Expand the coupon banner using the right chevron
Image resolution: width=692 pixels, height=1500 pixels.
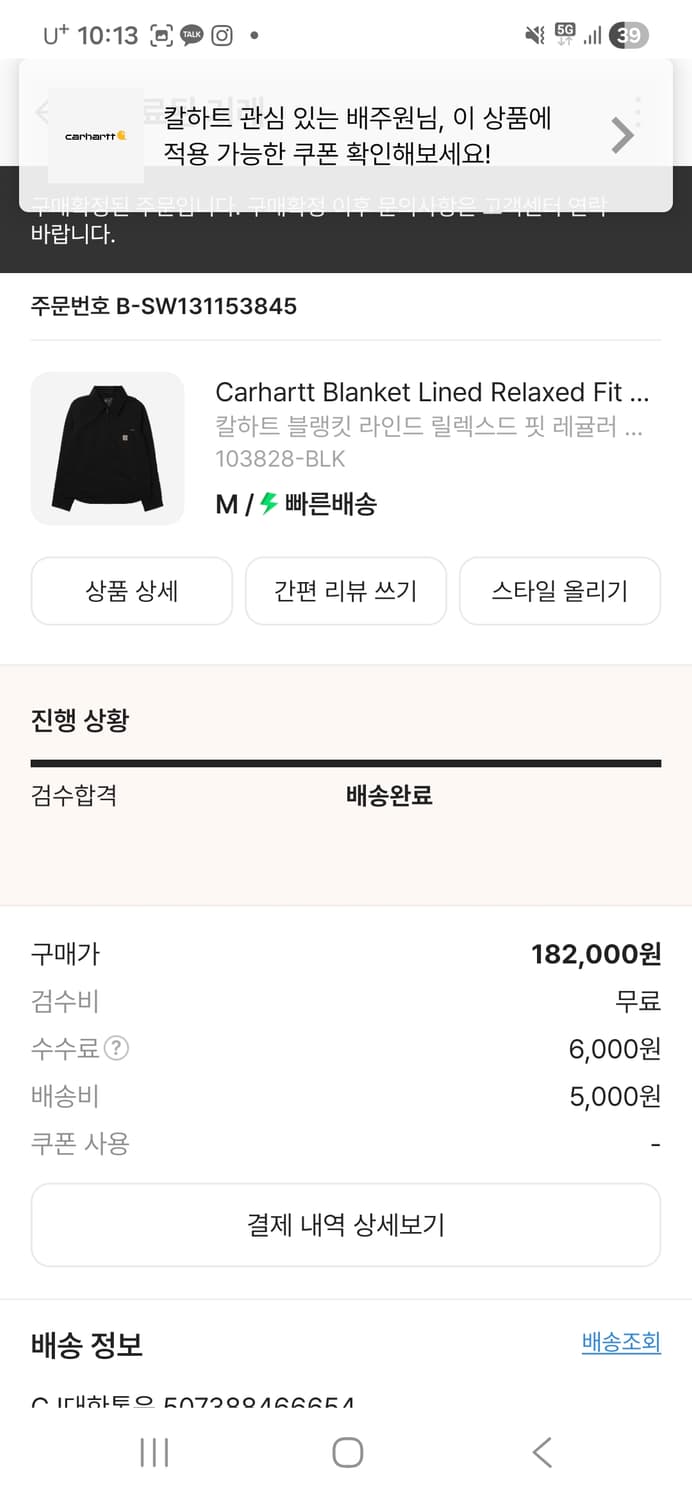[622, 134]
